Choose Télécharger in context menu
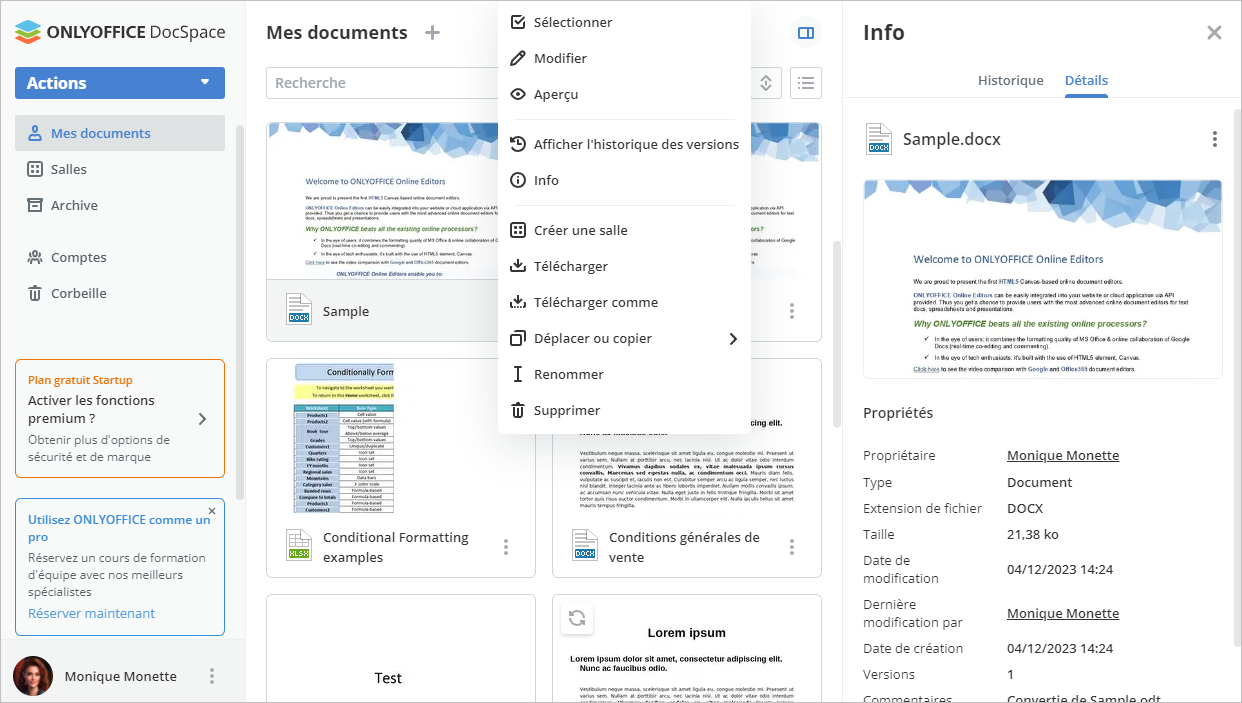Image resolution: width=1242 pixels, height=703 pixels. (624, 266)
